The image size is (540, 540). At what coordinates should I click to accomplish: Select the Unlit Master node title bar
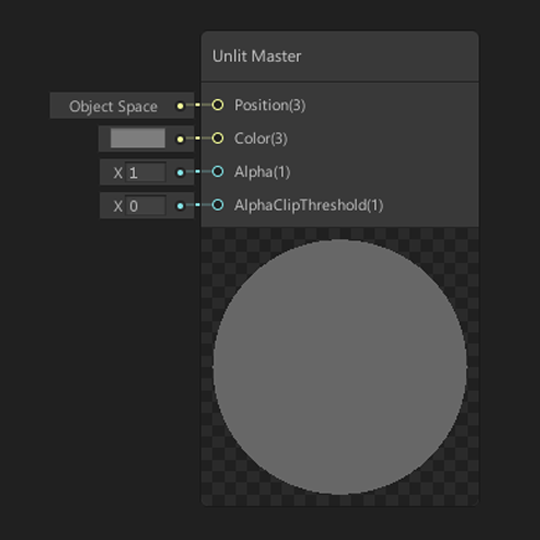(x=340, y=56)
